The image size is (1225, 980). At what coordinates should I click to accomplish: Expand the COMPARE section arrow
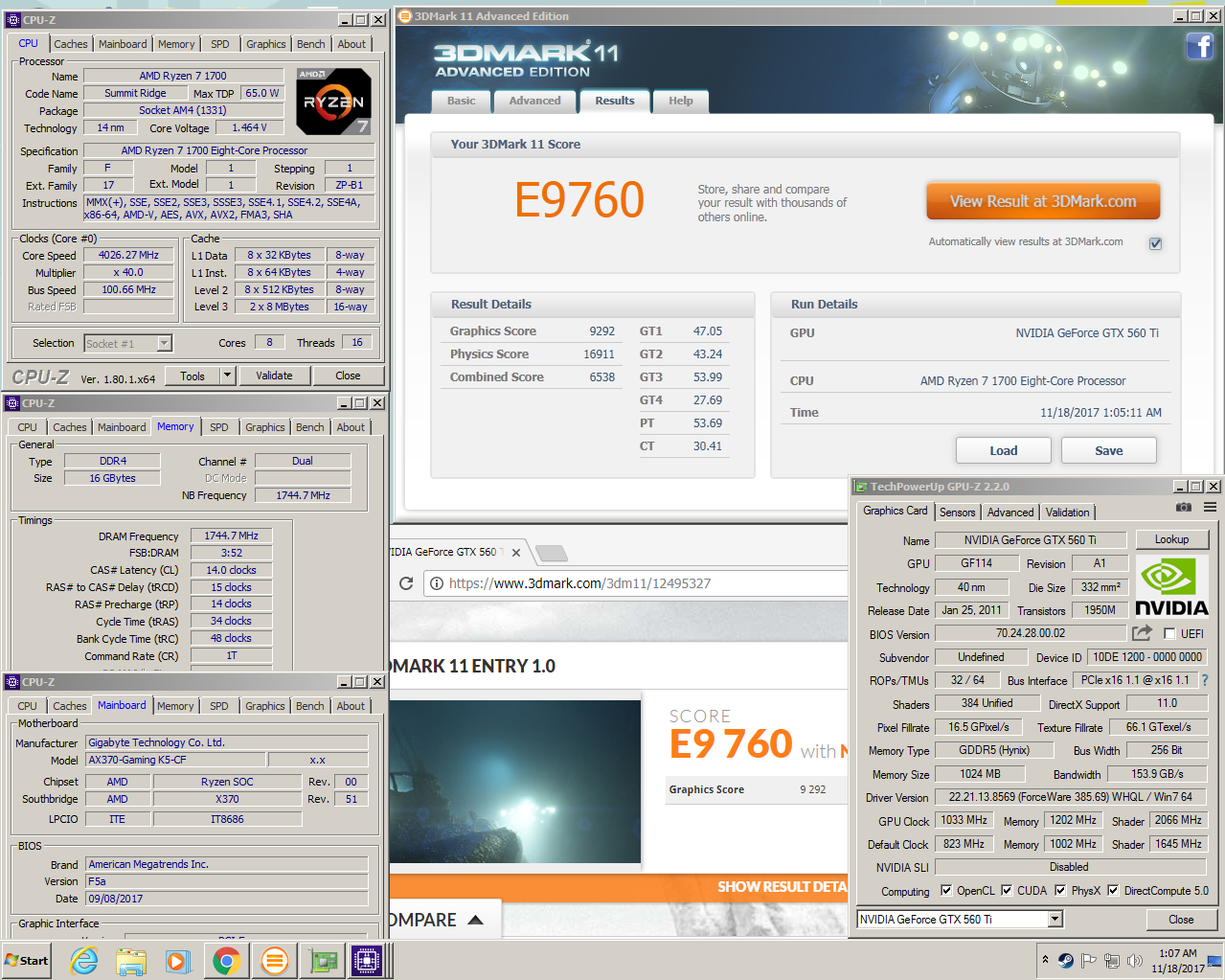(475, 920)
